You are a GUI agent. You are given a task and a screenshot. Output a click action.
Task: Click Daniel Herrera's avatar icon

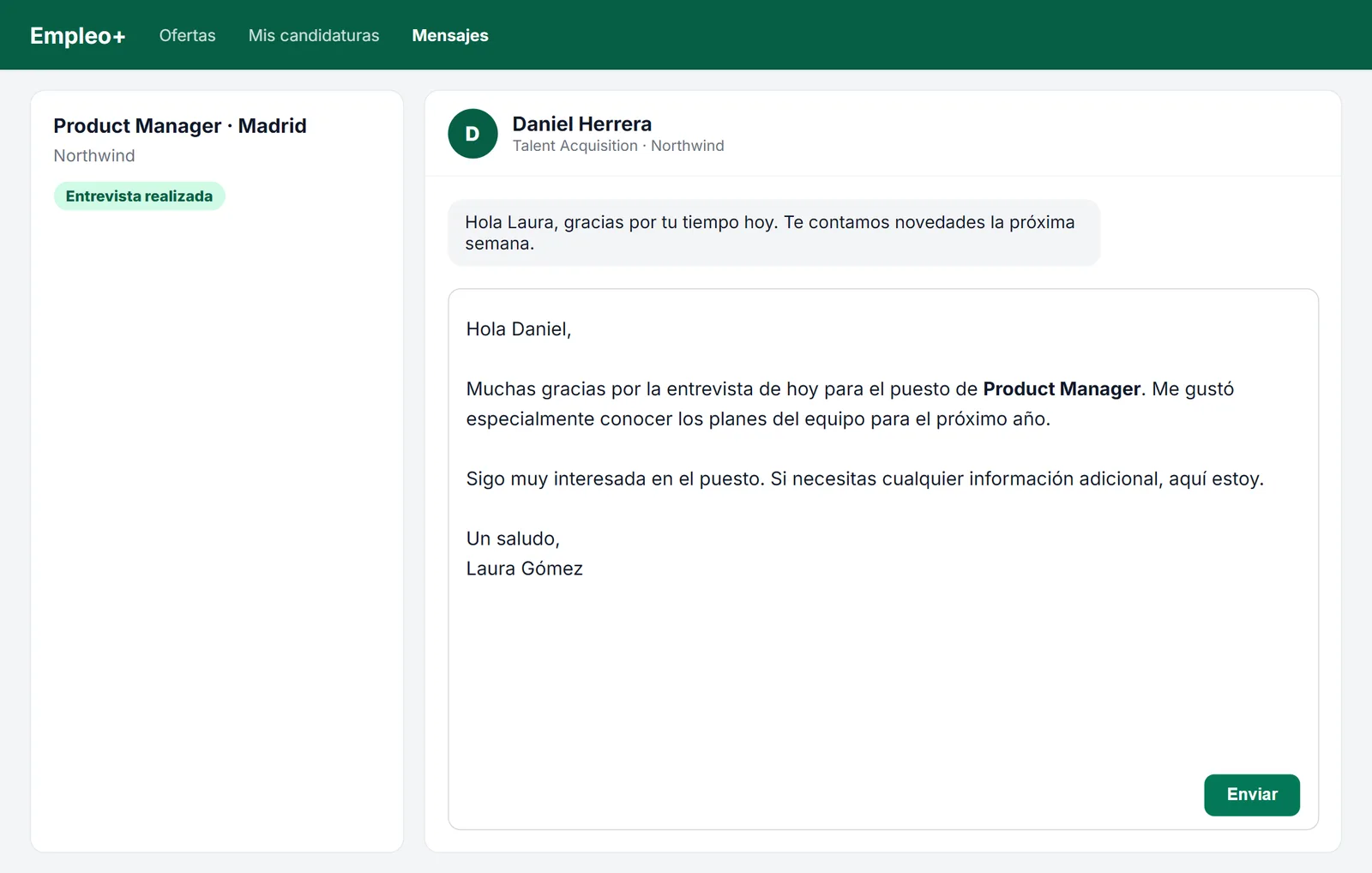point(472,134)
